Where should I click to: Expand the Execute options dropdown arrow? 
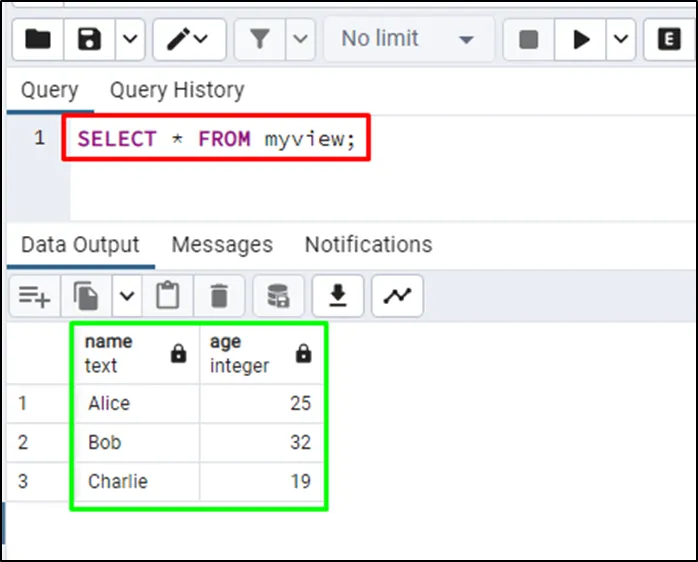point(621,40)
